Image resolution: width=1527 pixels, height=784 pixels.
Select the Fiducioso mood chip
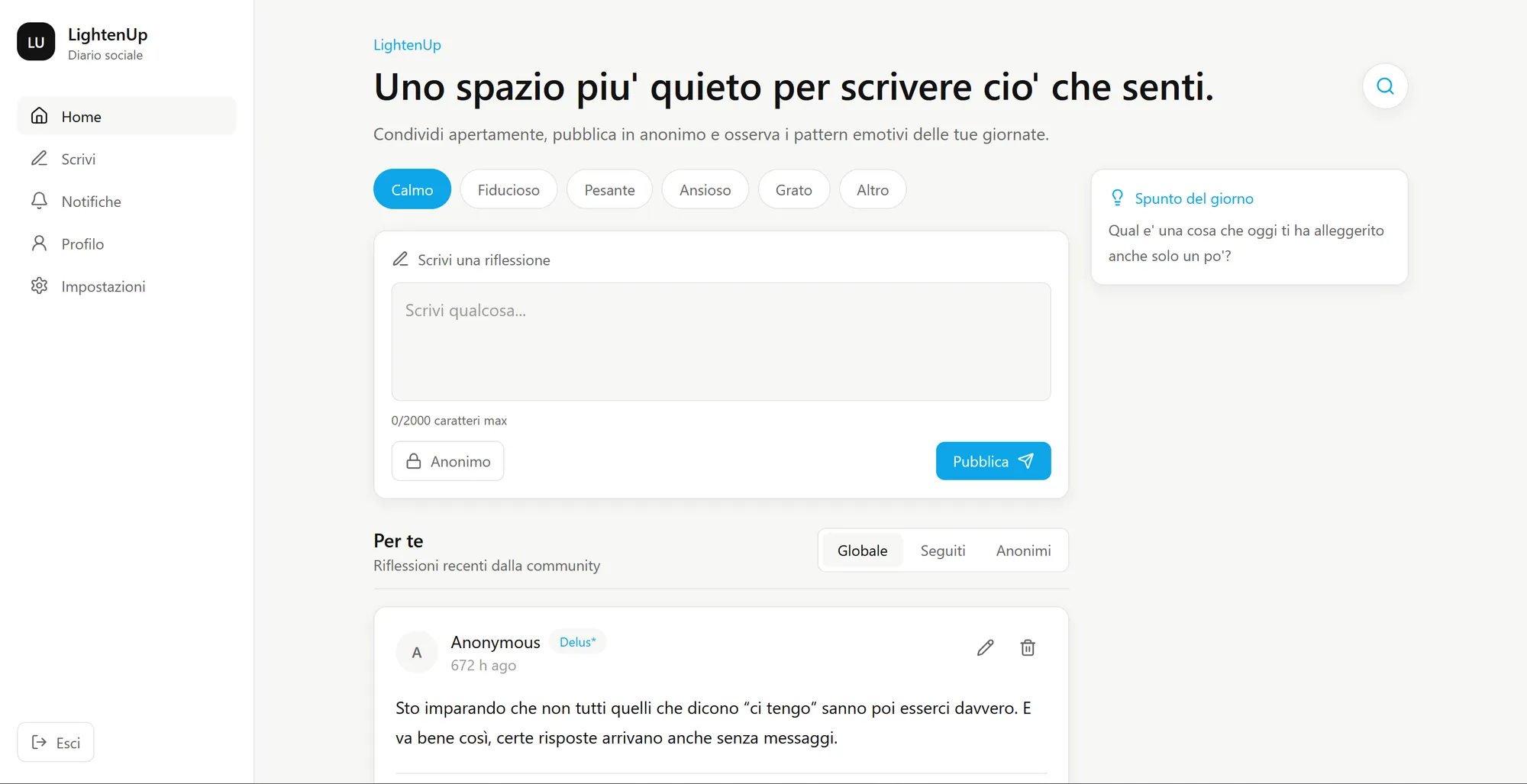[x=508, y=189]
